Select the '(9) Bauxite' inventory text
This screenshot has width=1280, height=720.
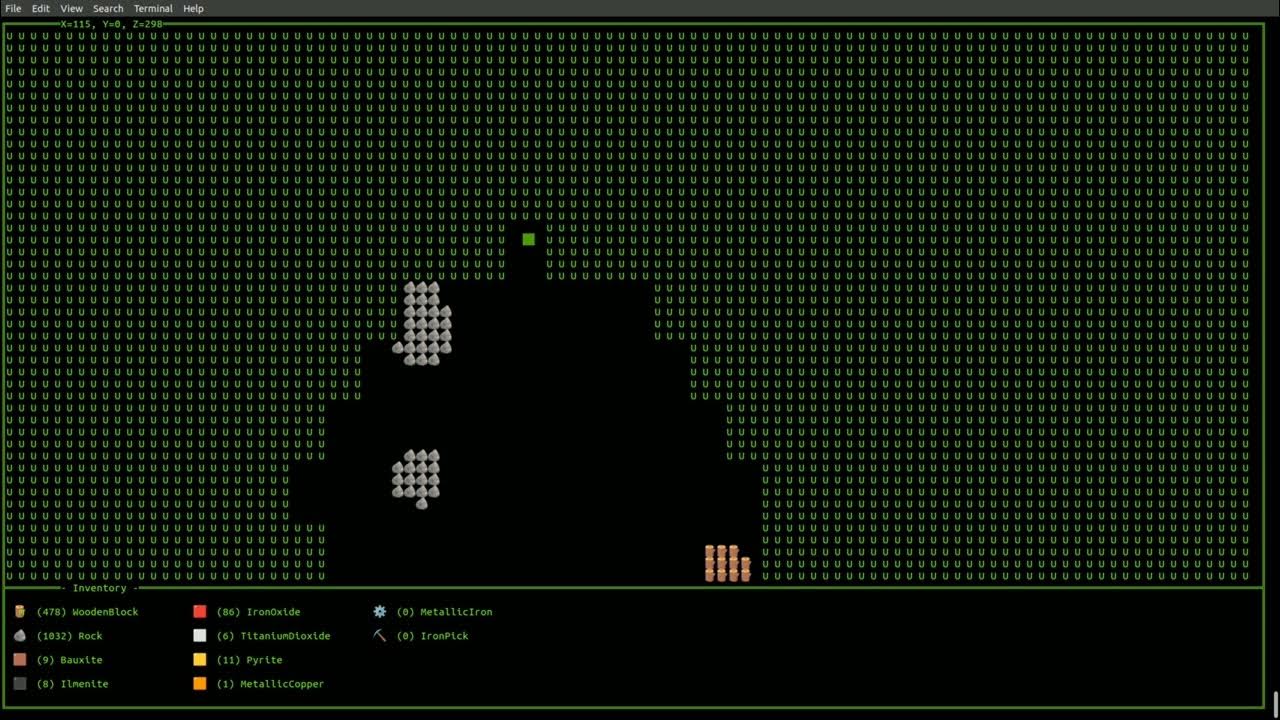coord(69,660)
